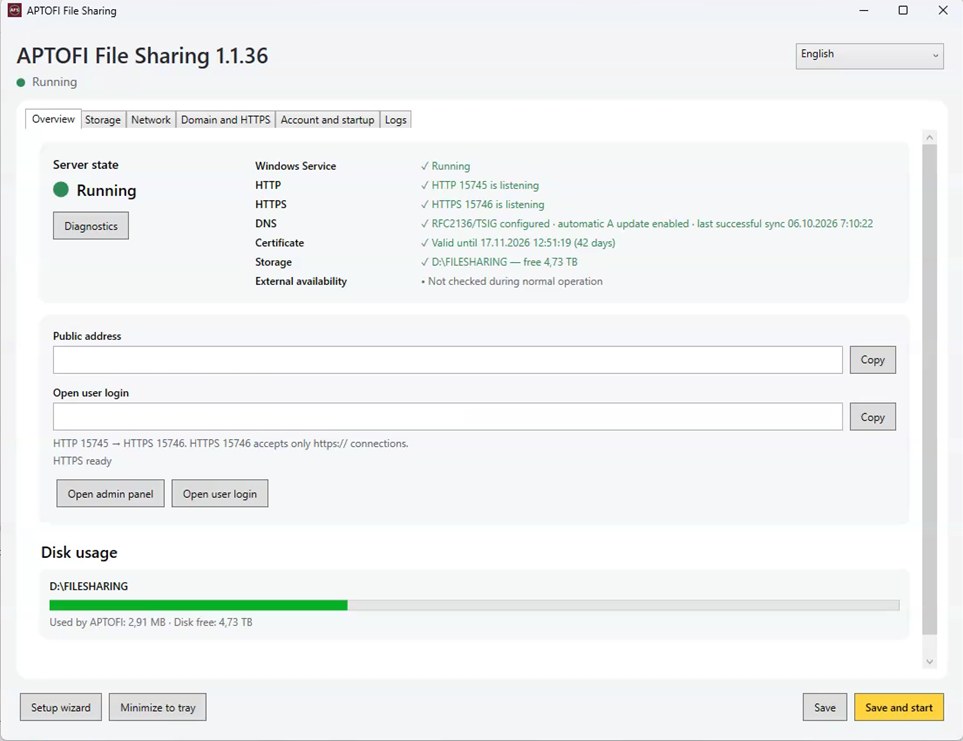Click the Save button
The image size is (963, 741).
824,707
